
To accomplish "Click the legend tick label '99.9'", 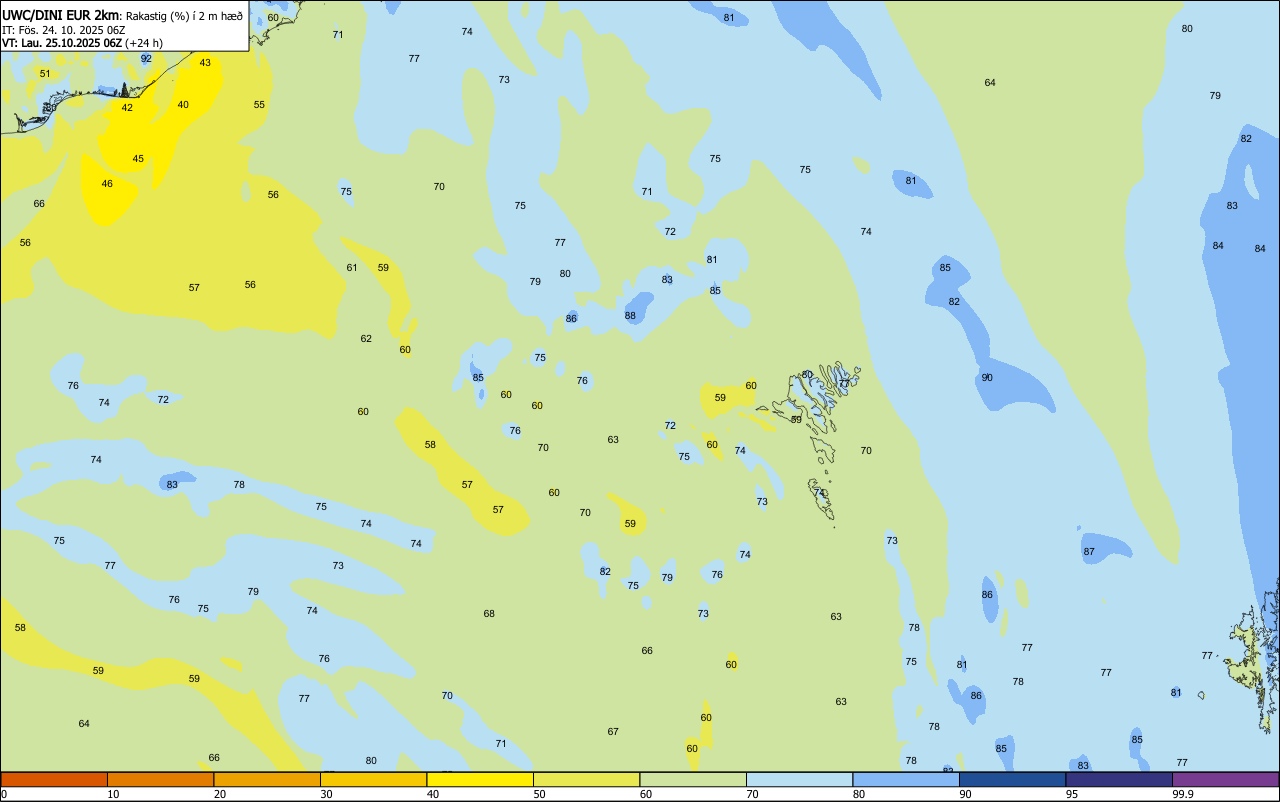I will click(1183, 794).
